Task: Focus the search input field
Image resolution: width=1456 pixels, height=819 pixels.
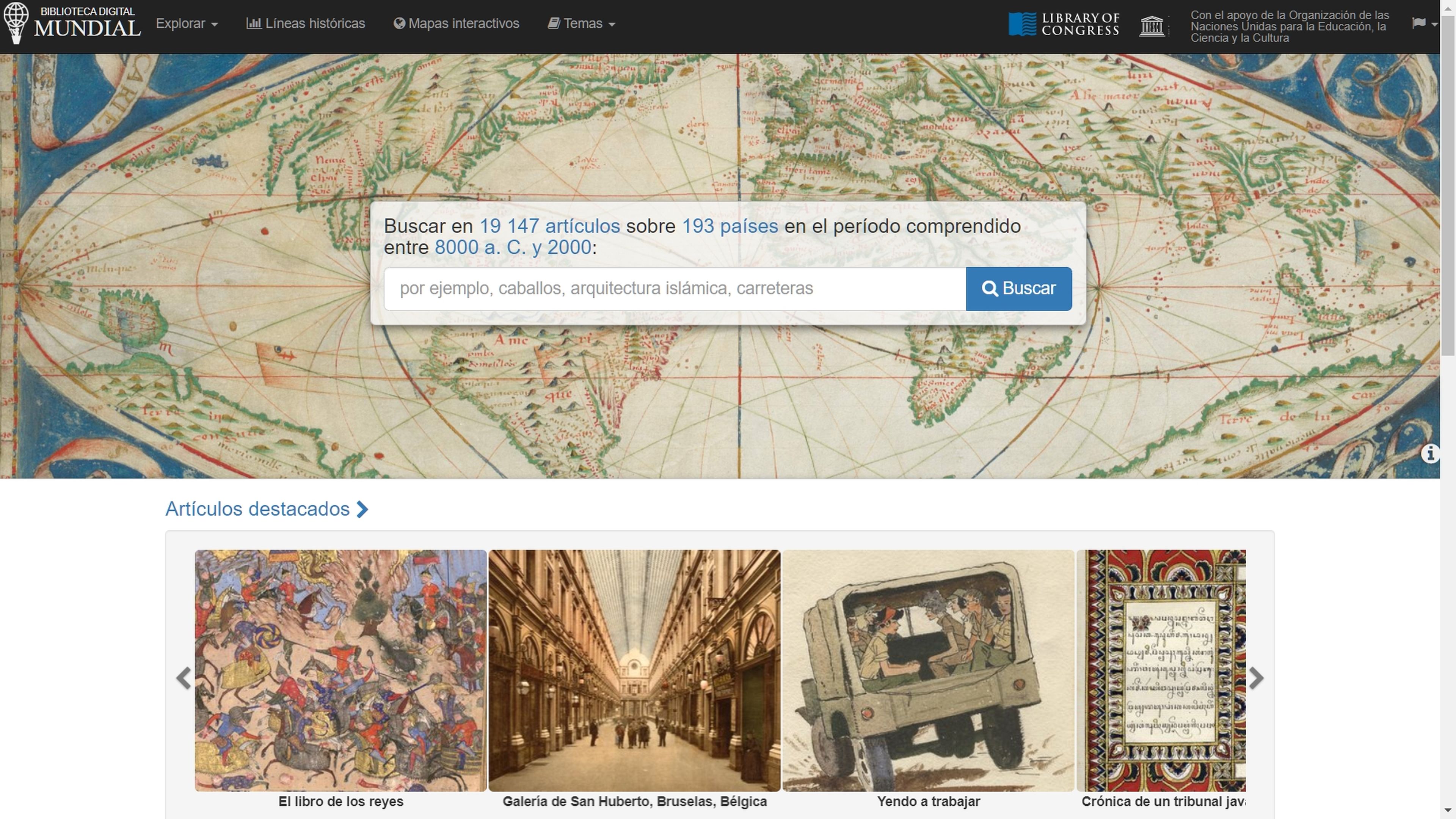Action: pyautogui.click(x=675, y=288)
